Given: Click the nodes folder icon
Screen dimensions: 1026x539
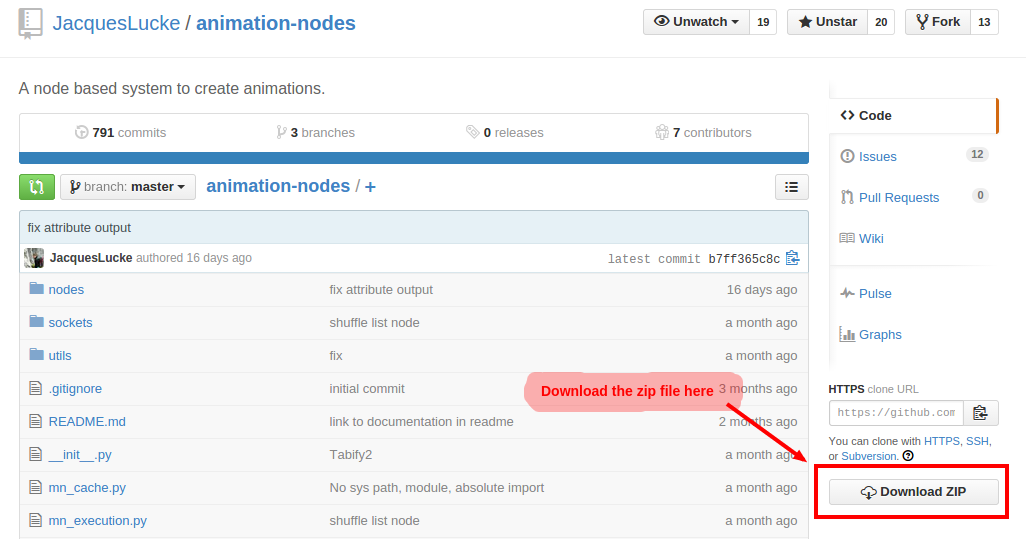Looking at the screenshot, I should click(x=37, y=288).
